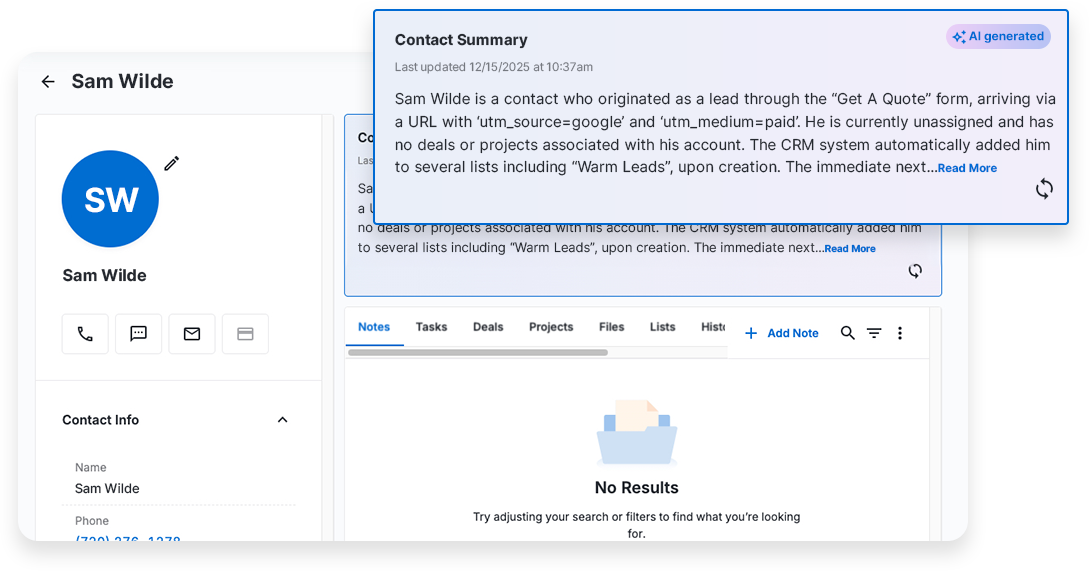Click the email envelope icon button

point(192,334)
